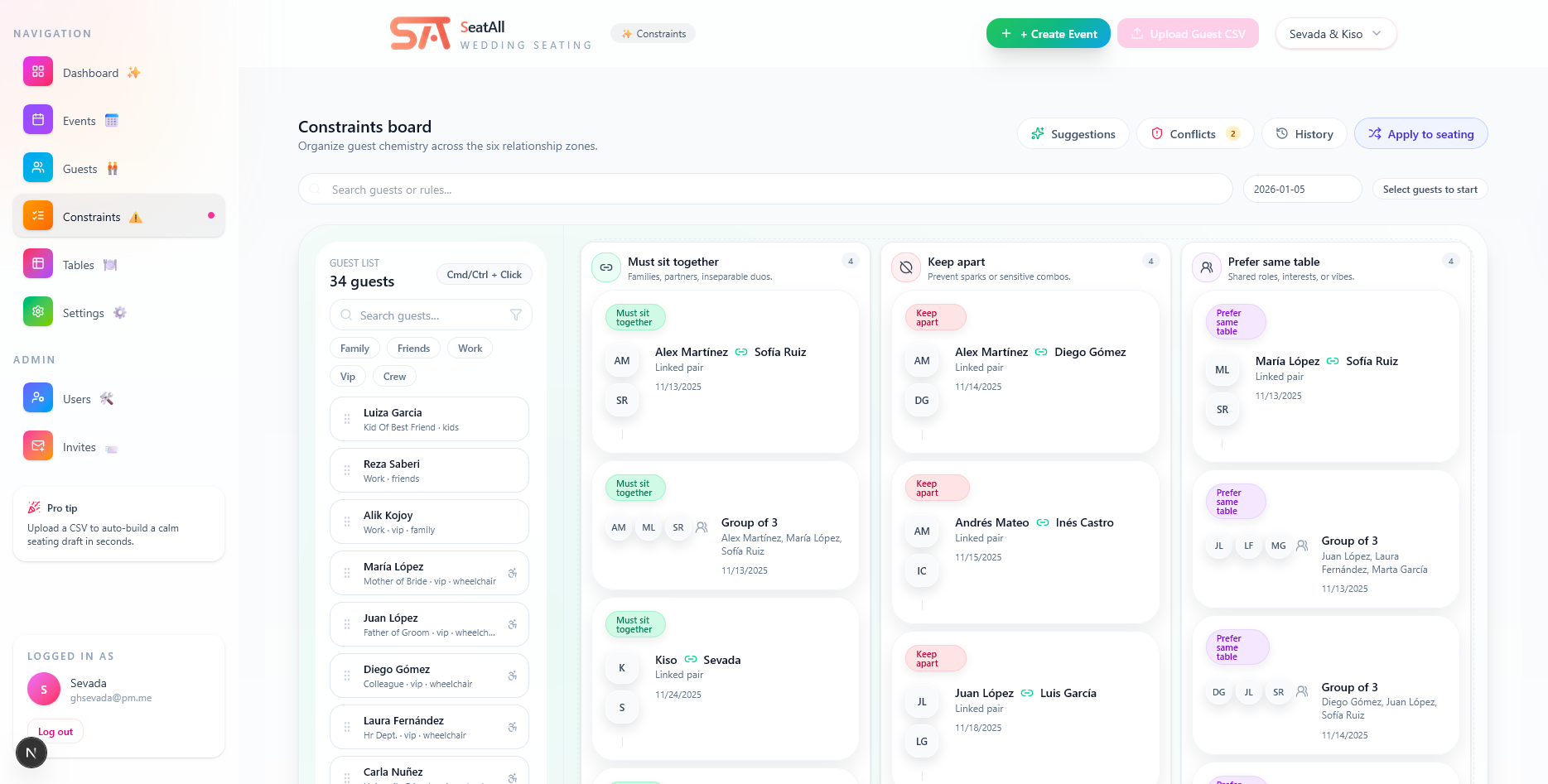Screen dimensions: 1548x784
Task: Toggle the Crew filter chip
Action: coord(394,376)
